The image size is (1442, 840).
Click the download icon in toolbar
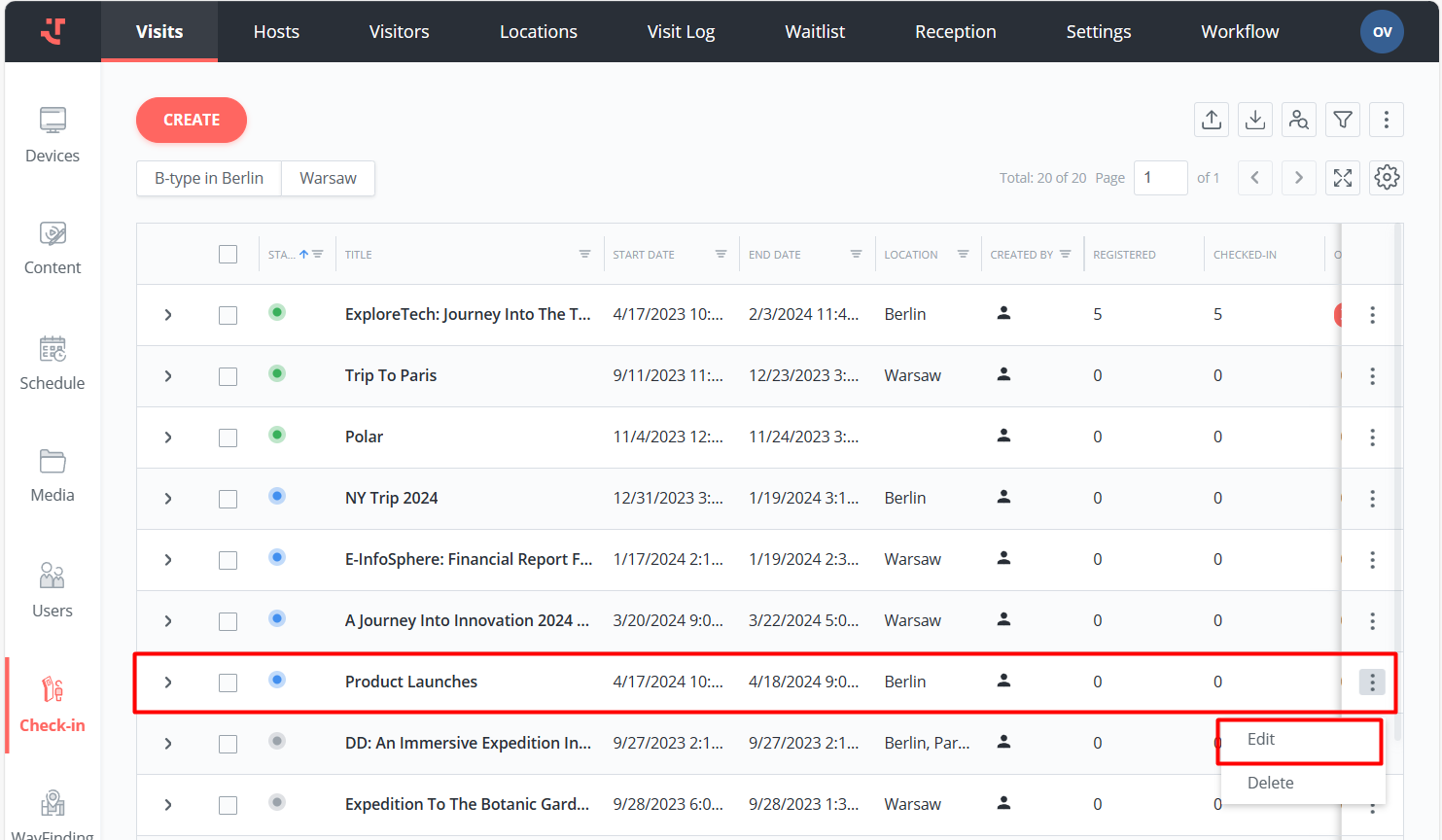click(x=1254, y=120)
